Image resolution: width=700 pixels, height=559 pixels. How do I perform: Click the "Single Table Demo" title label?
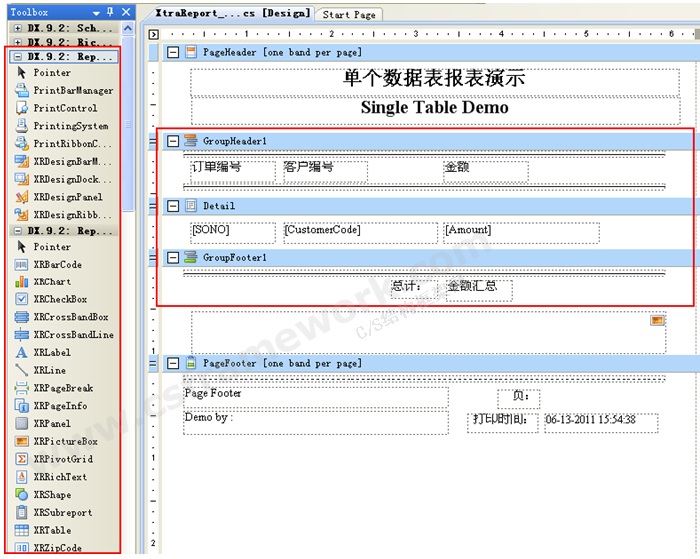(x=434, y=108)
